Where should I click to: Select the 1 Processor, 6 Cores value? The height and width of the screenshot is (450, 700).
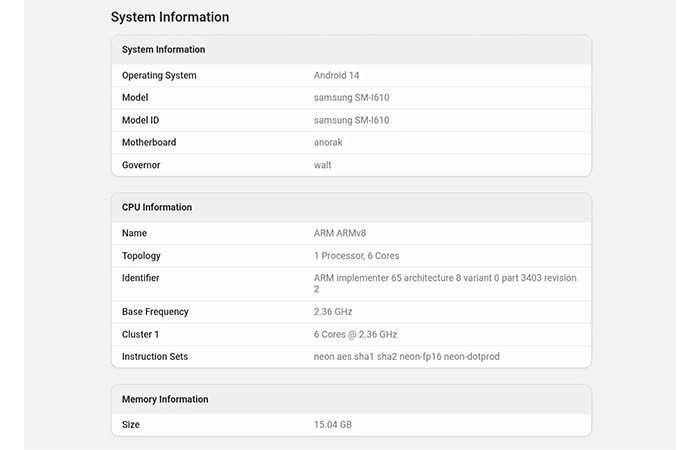[x=356, y=256]
